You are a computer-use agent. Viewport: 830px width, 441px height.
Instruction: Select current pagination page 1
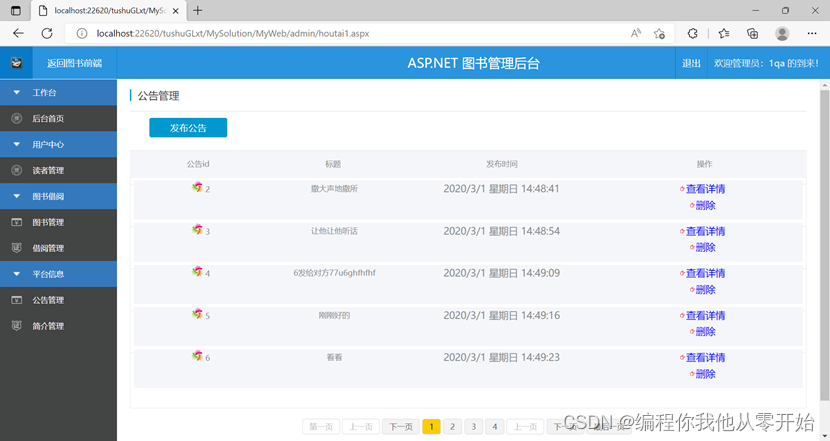pos(431,426)
